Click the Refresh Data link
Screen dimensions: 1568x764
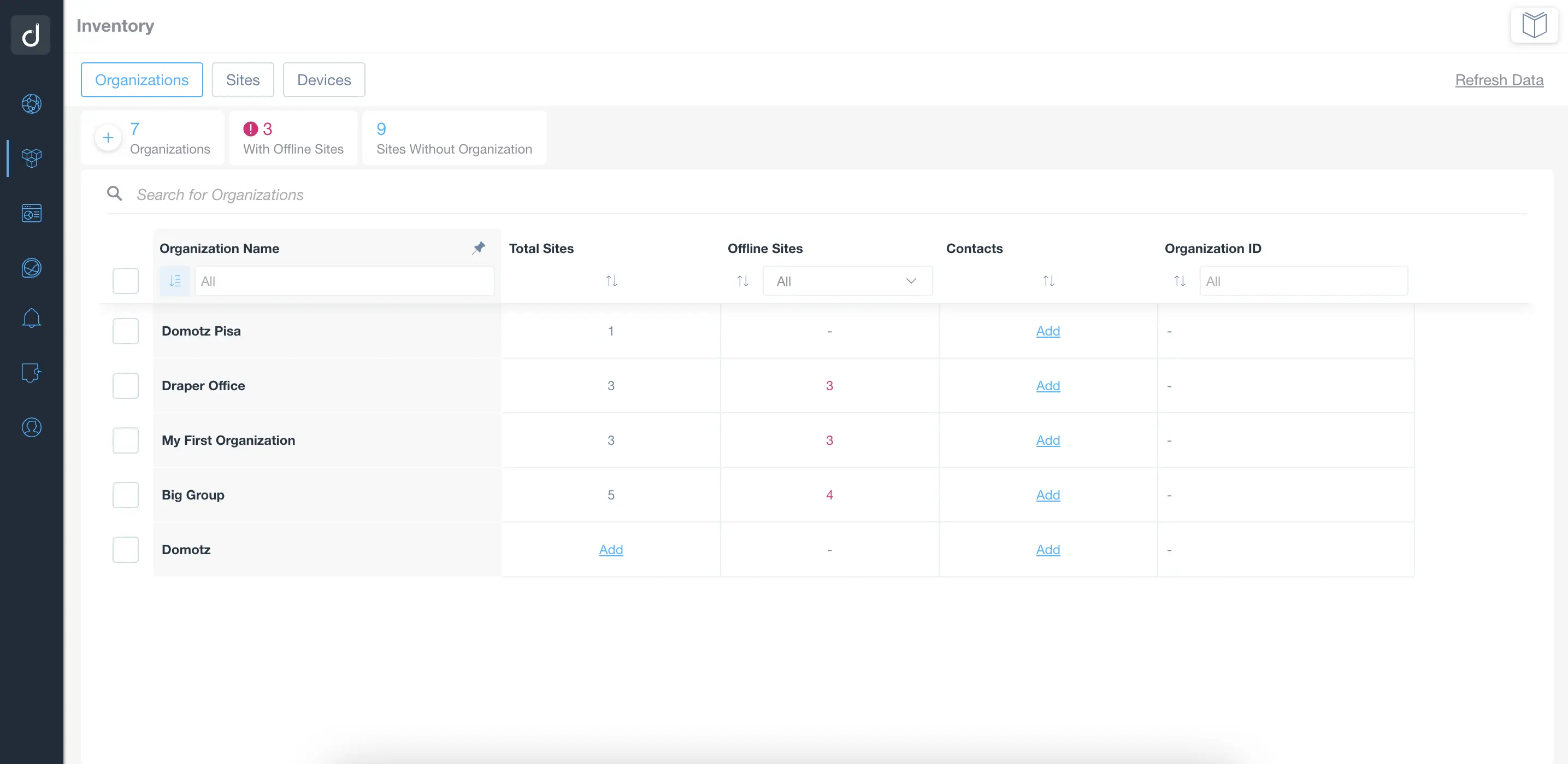click(x=1499, y=80)
